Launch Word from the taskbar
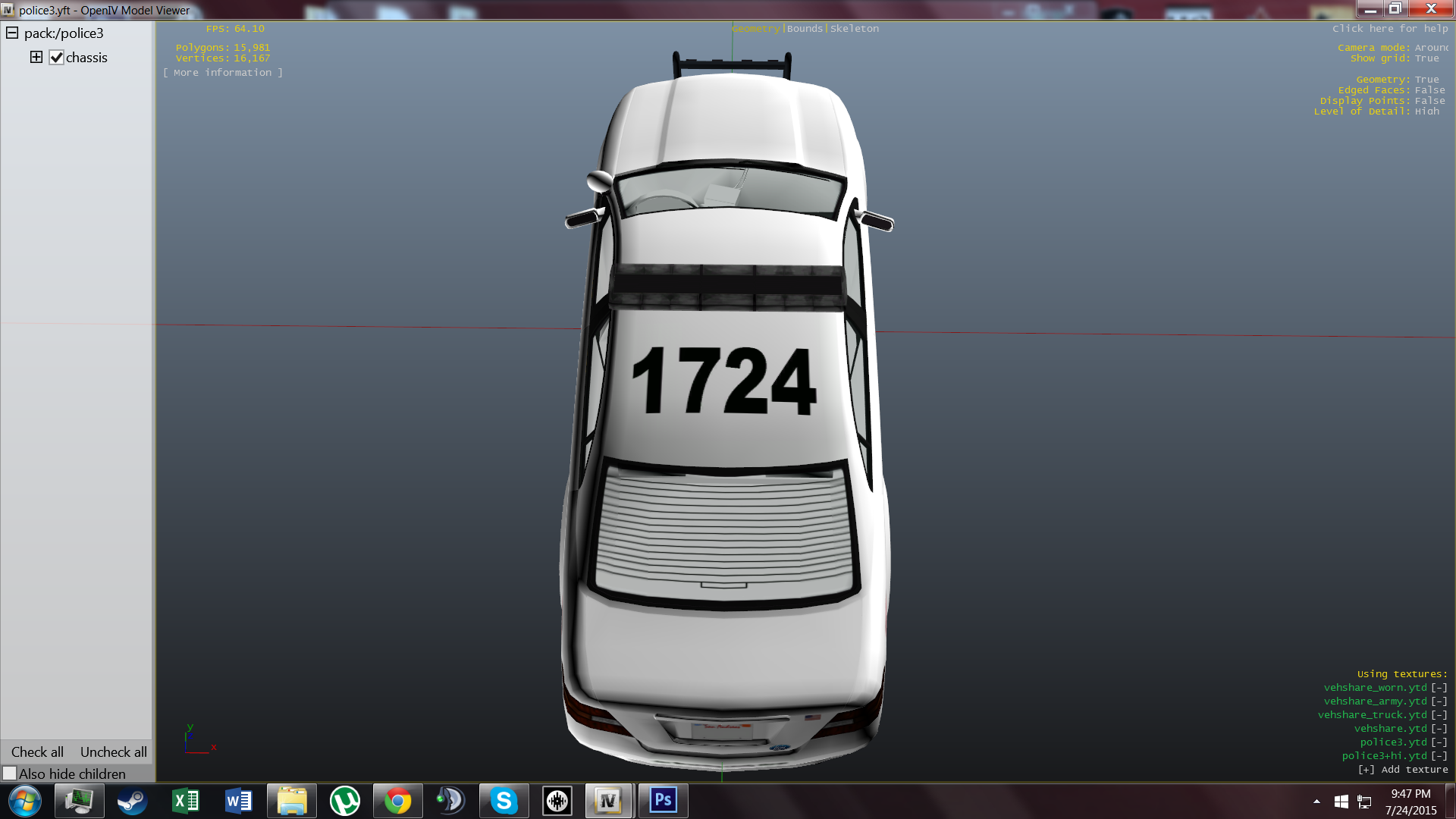This screenshot has width=1456, height=819. point(239,801)
